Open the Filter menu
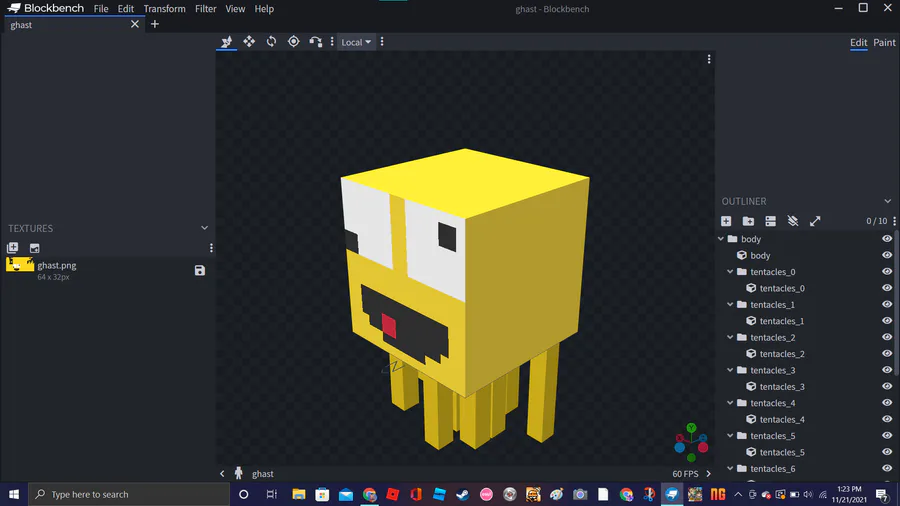Image resolution: width=900 pixels, height=506 pixels. 205,9
